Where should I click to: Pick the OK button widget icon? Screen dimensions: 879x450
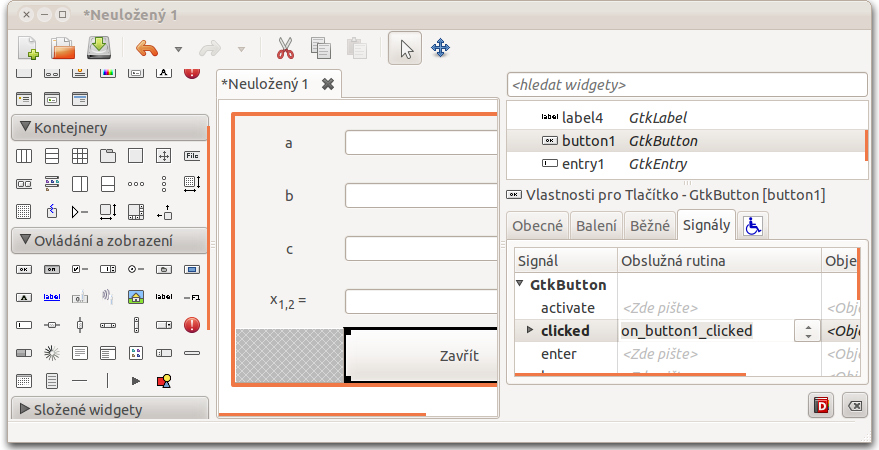[x=24, y=270]
